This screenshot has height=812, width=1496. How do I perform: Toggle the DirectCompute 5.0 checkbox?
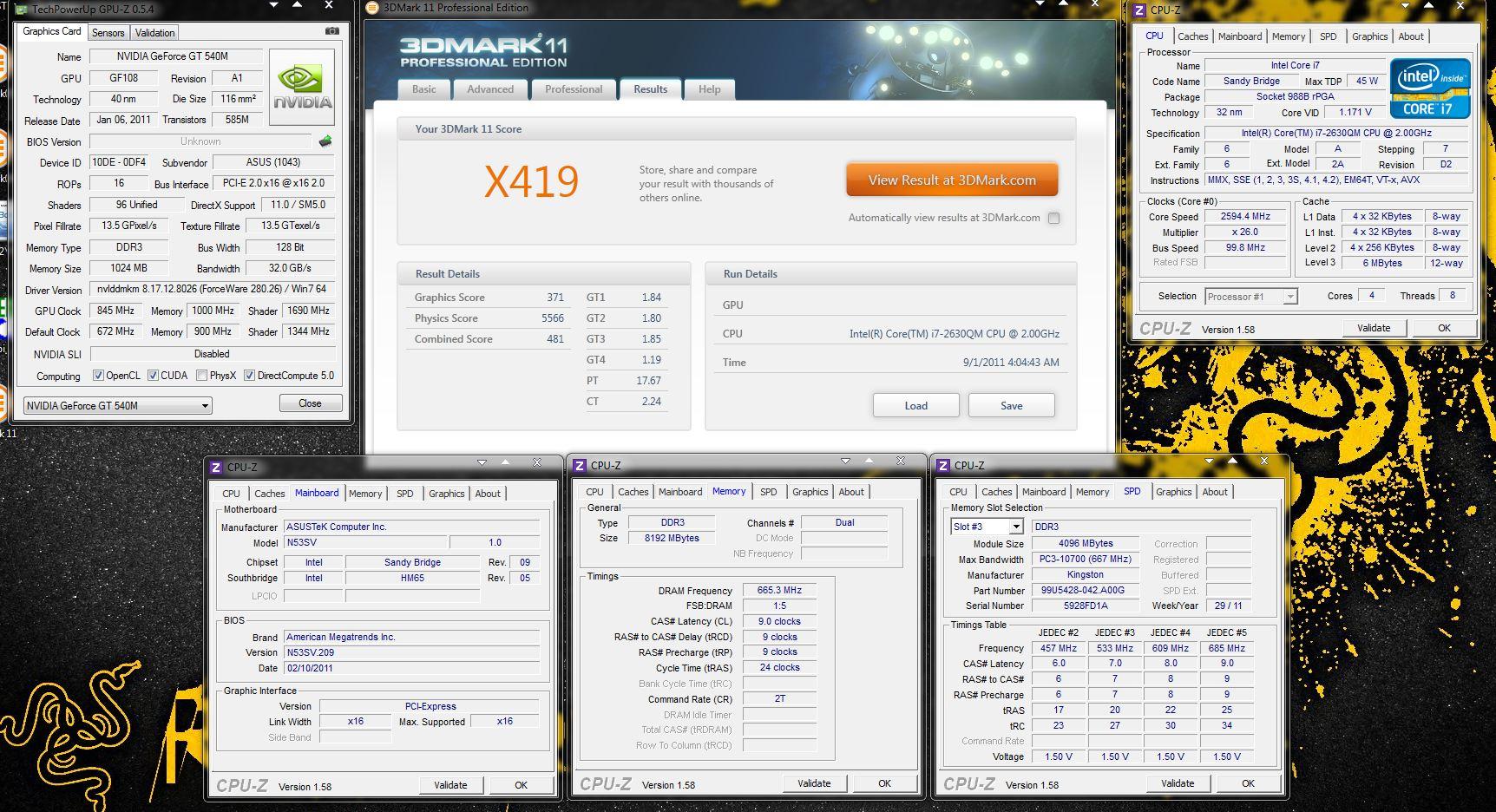(x=249, y=376)
